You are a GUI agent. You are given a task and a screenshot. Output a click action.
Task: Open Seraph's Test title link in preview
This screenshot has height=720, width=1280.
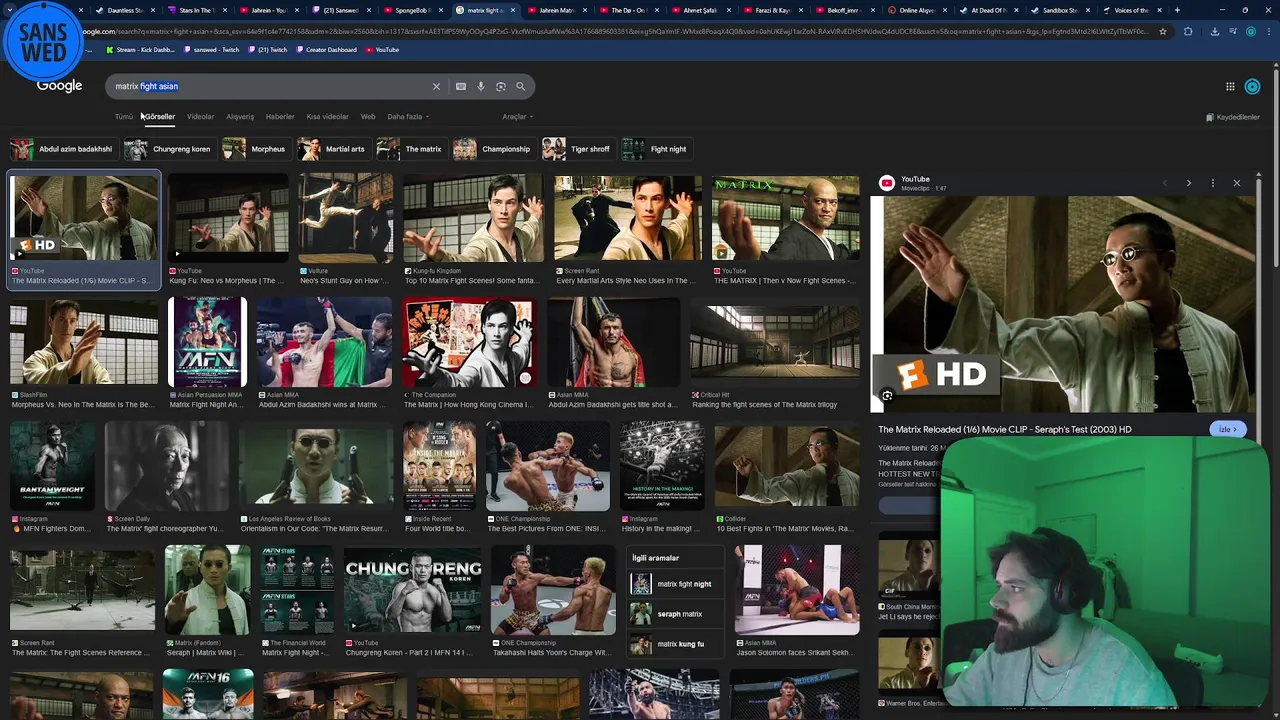pyautogui.click(x=1005, y=430)
